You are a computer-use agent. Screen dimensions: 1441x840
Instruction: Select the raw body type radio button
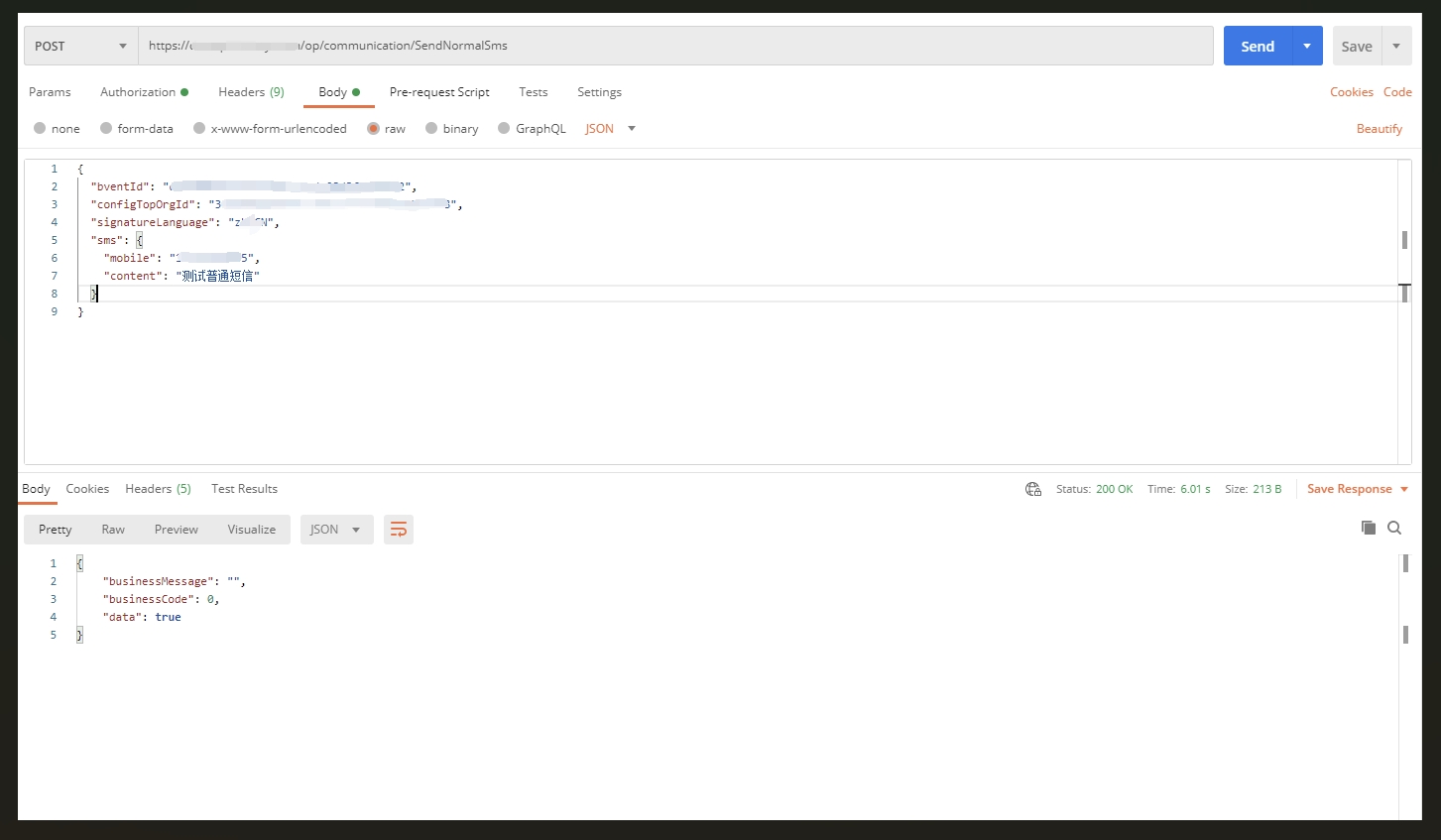point(374,129)
